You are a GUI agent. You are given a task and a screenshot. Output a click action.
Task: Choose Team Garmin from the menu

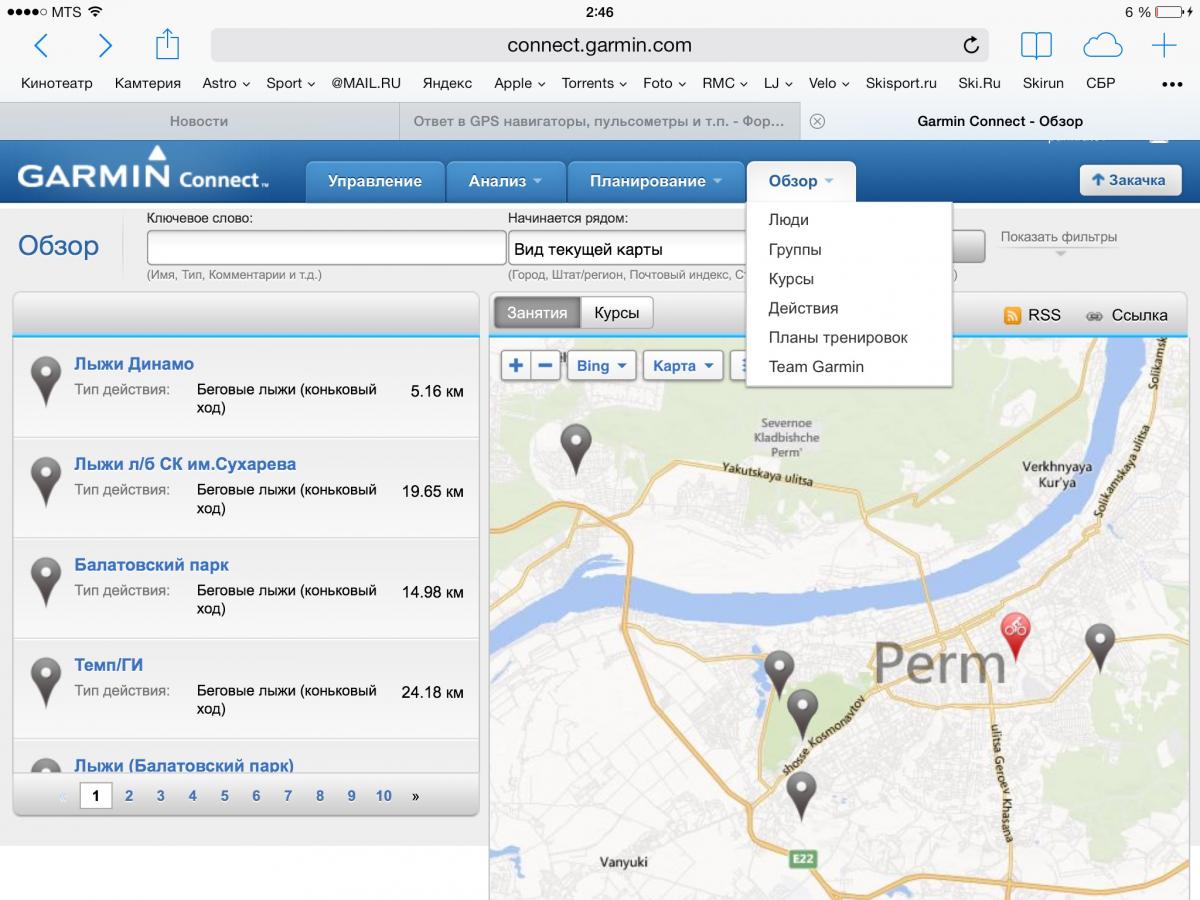pyautogui.click(x=816, y=367)
